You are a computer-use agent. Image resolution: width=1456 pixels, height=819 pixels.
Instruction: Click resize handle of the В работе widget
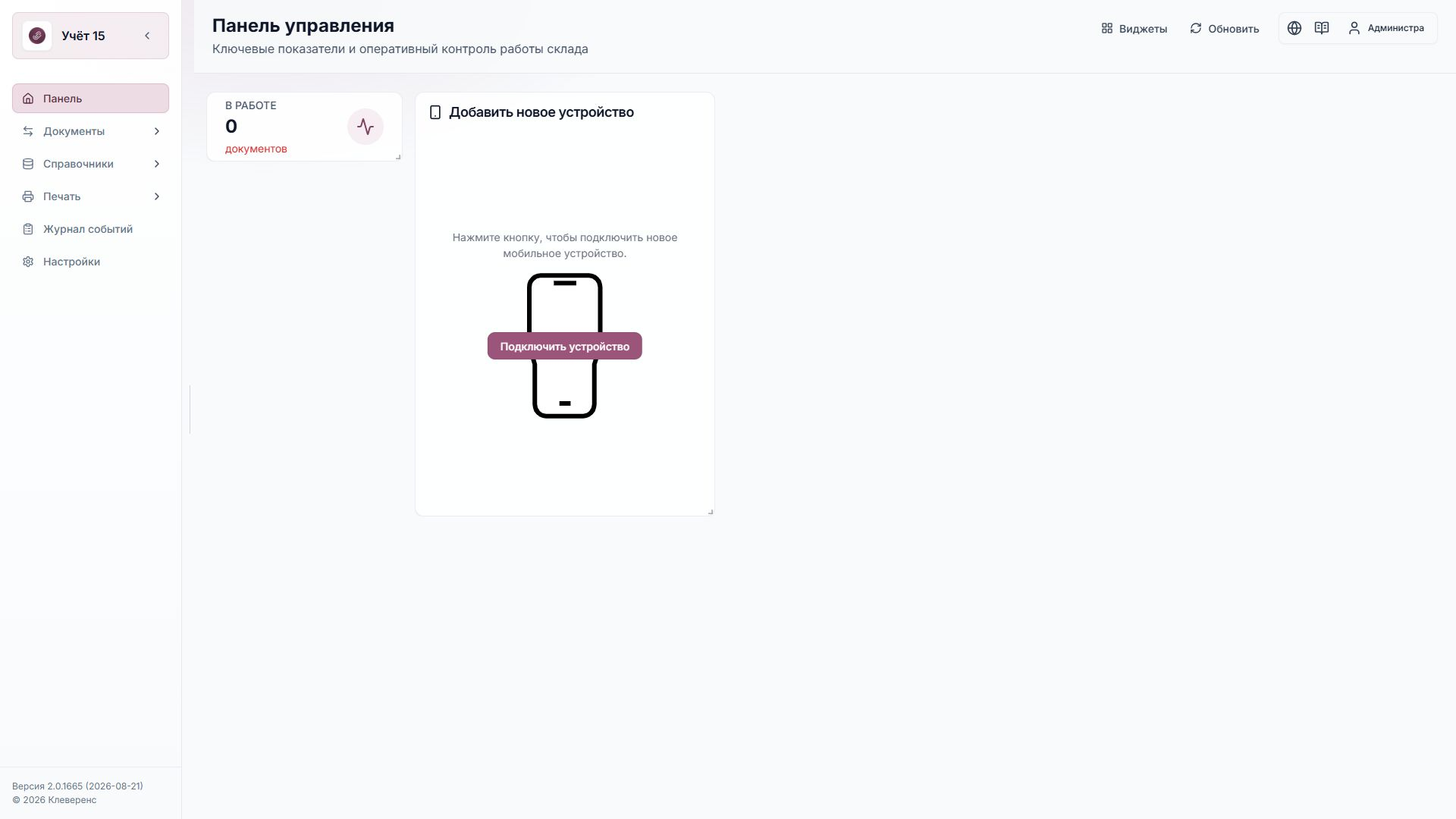398,157
